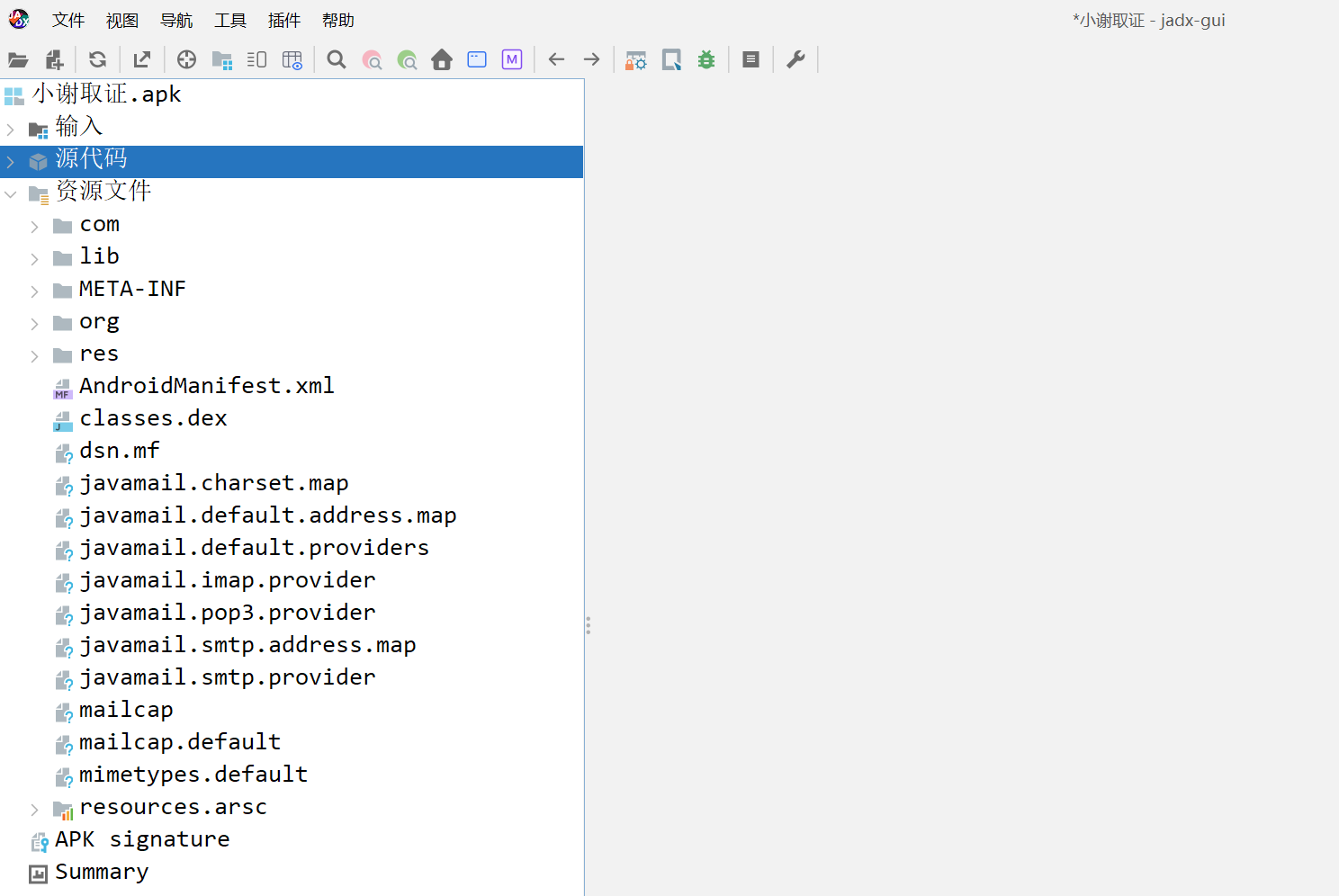Image resolution: width=1339 pixels, height=896 pixels.
Task: Click the green comment search icon
Action: click(x=407, y=60)
